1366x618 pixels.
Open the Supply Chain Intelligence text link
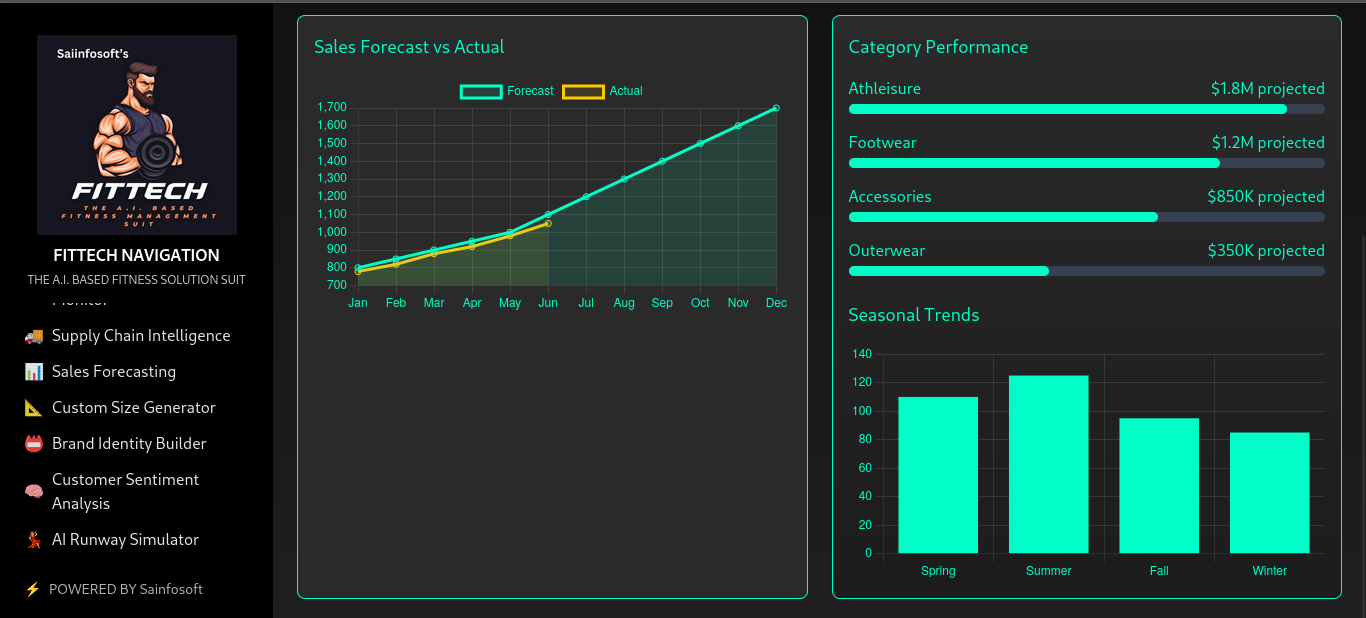tap(141, 336)
